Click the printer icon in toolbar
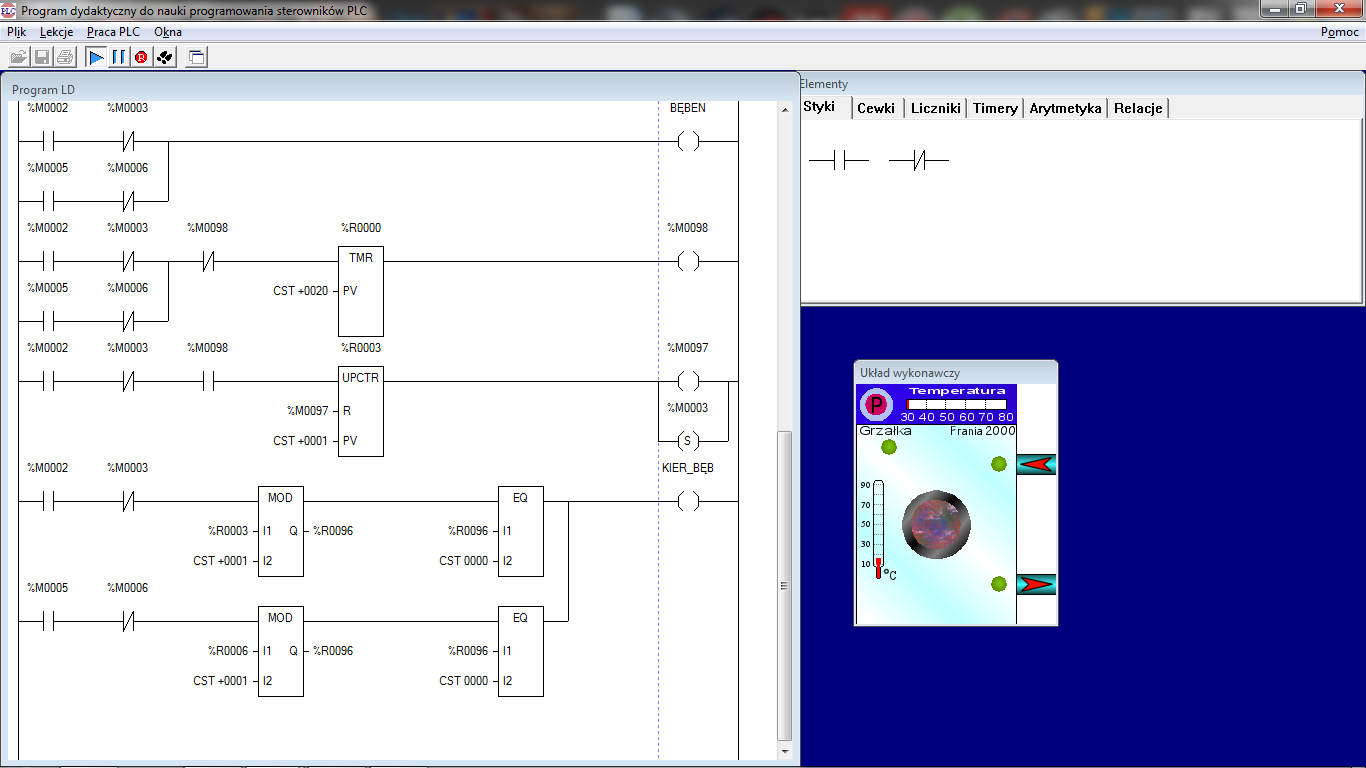The height and width of the screenshot is (768, 1366). [65, 57]
